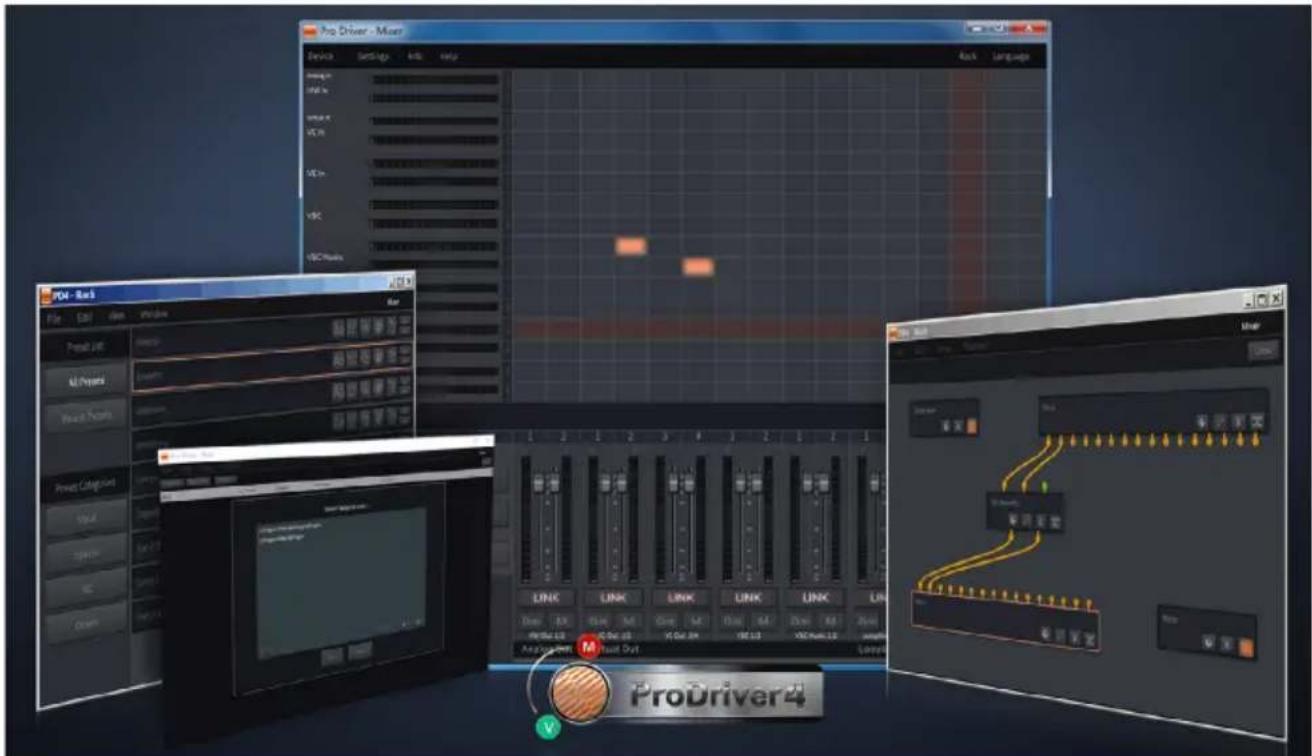Open File menu in PD4 Rack window
The image size is (1312, 756).
click(x=56, y=319)
